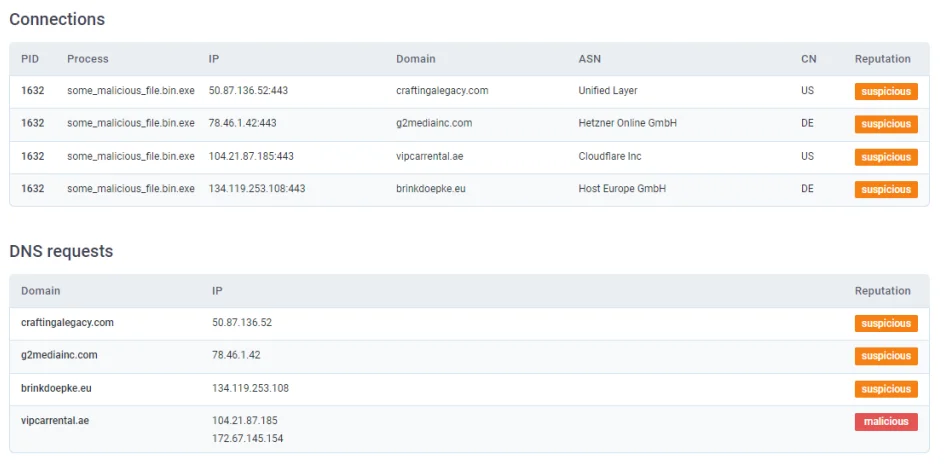Screen dimensions: 949x473
Task: Open craftingalegacy.com domain in Connections table
Action: pos(442,91)
